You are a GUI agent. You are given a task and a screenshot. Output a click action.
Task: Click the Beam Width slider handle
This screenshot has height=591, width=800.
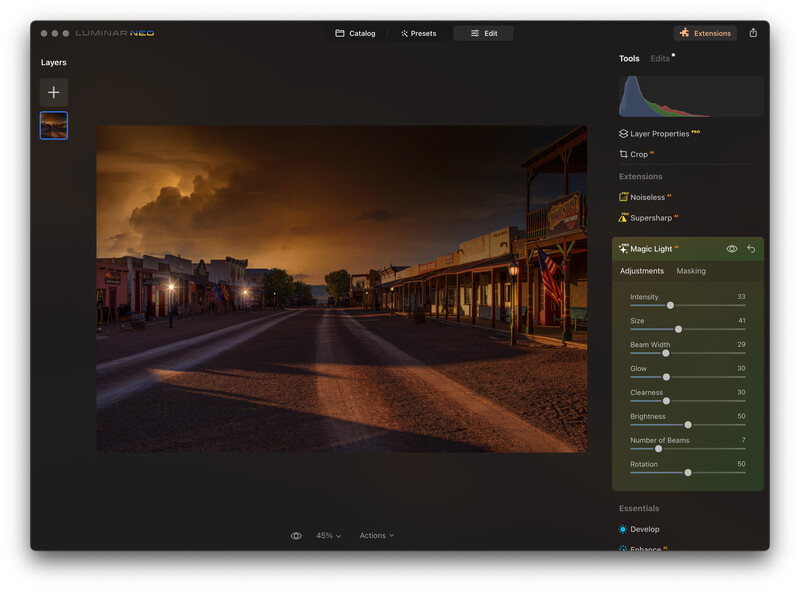[666, 353]
